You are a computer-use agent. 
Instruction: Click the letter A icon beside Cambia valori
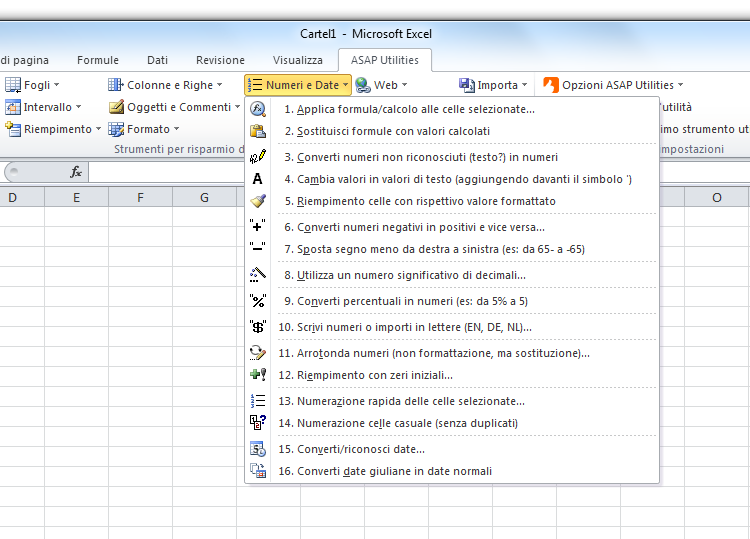click(x=258, y=179)
